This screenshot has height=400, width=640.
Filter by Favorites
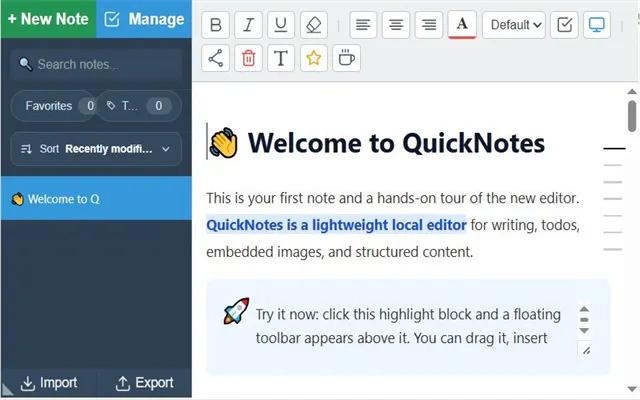tap(54, 106)
